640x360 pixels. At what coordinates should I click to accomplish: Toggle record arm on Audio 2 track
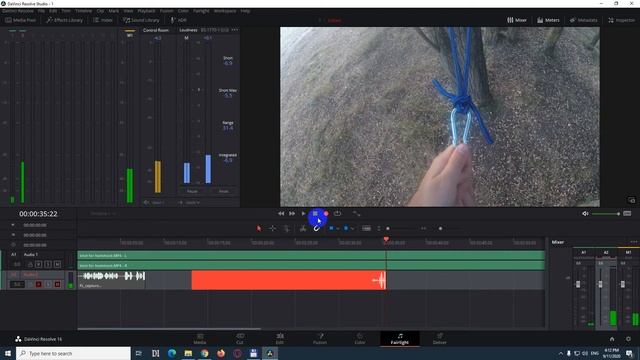click(x=38, y=284)
